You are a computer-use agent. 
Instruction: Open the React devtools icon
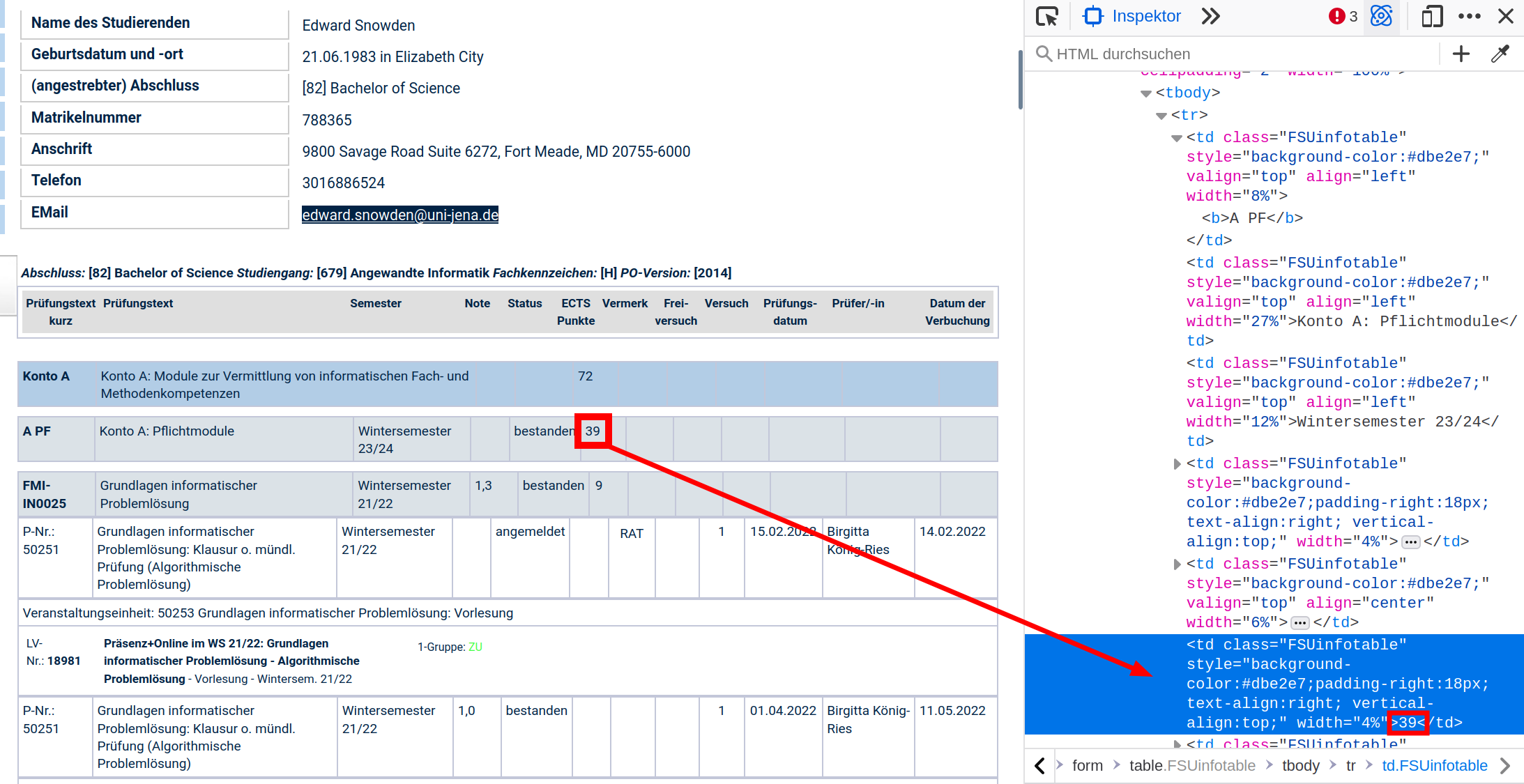[x=1381, y=16]
